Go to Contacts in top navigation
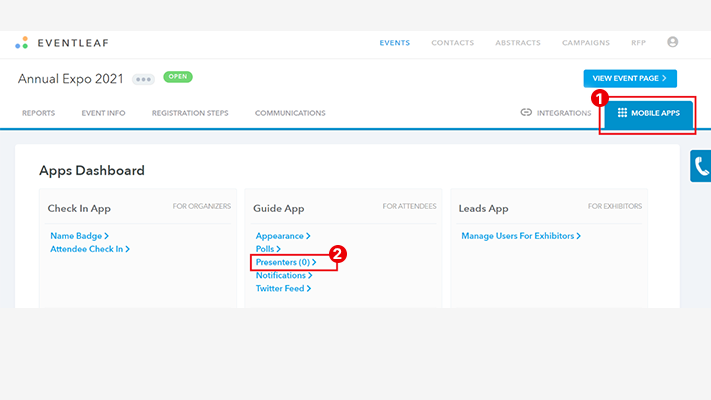The width and height of the screenshot is (711, 400). [453, 43]
